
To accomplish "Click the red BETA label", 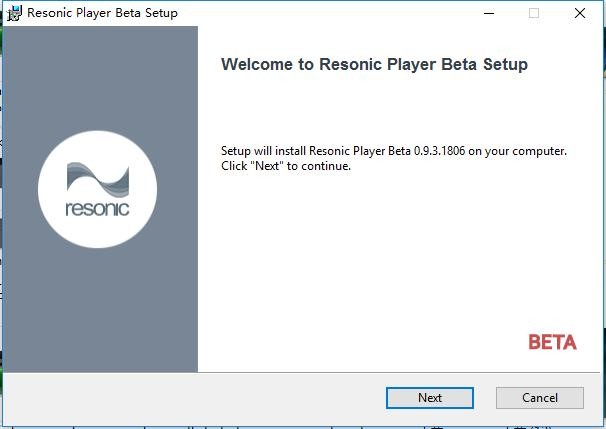I will pyautogui.click(x=552, y=342).
